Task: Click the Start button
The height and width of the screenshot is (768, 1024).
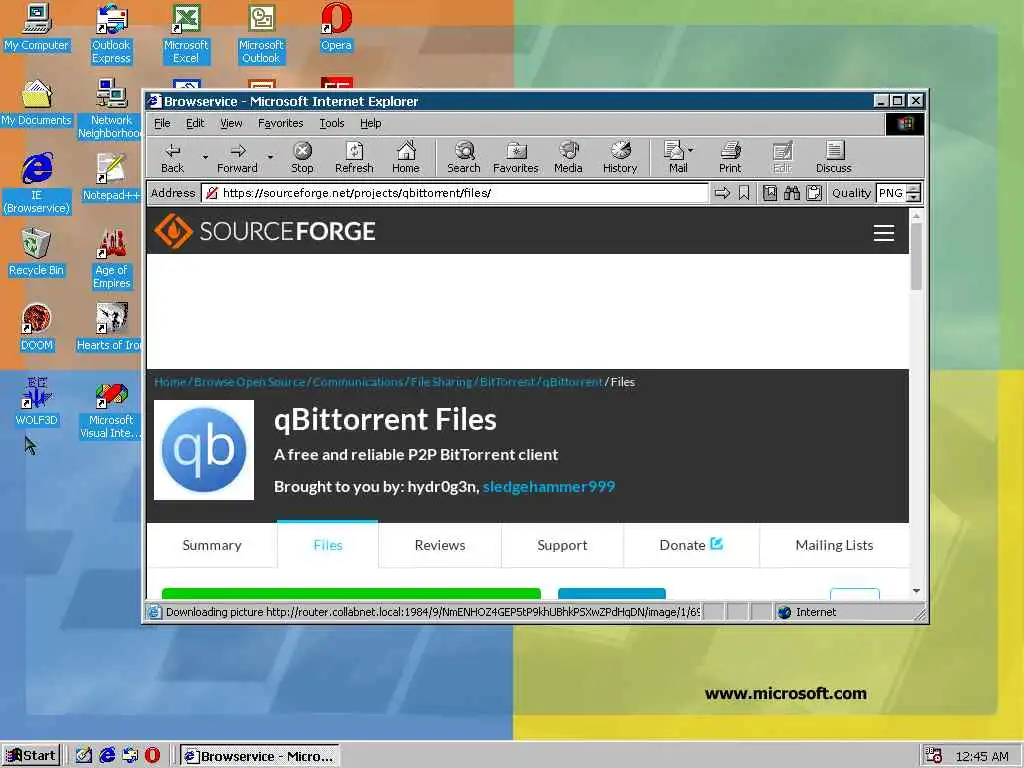Action: pos(31,756)
